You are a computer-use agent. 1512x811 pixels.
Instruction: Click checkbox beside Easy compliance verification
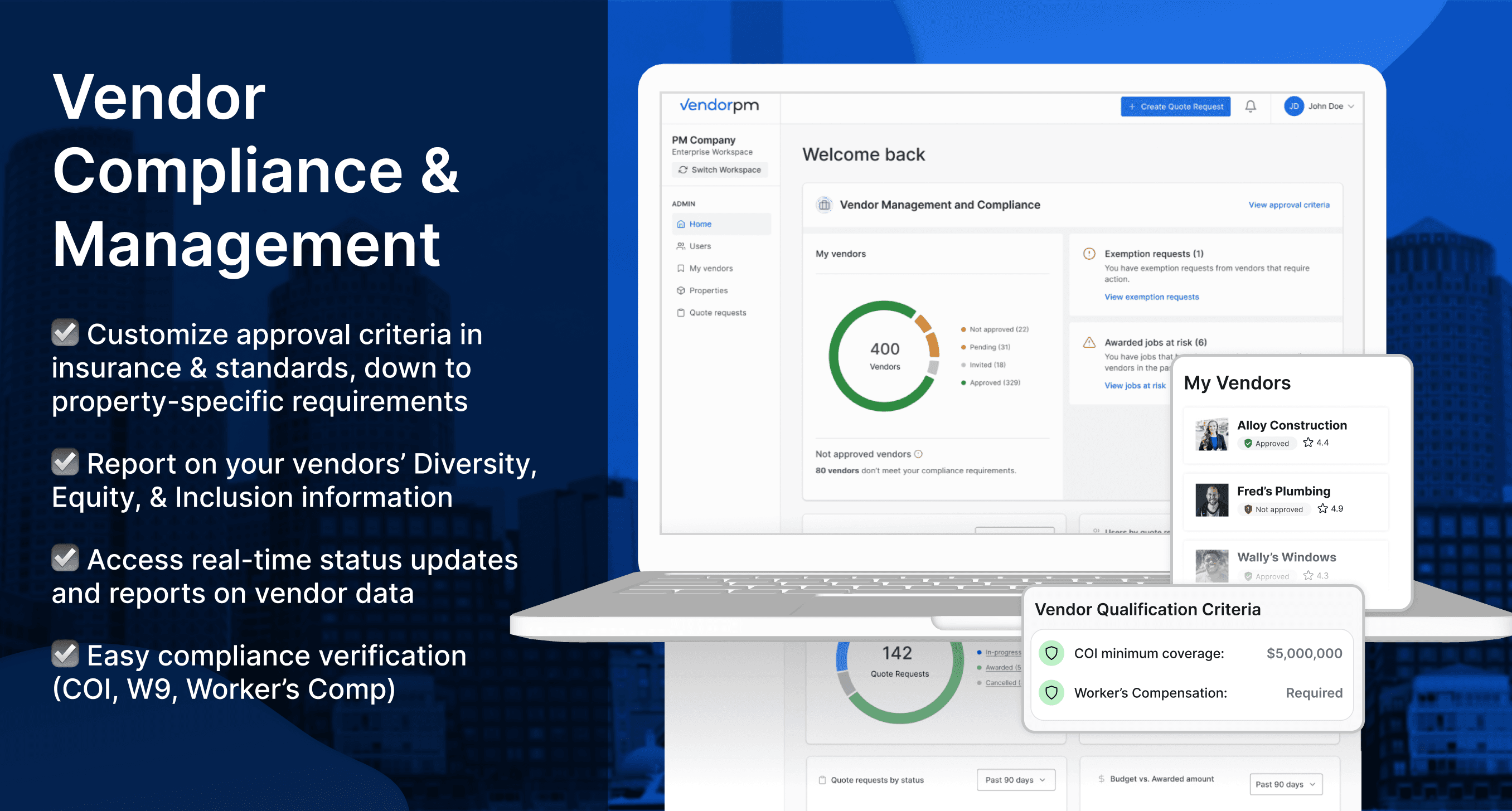pyautogui.click(x=65, y=654)
